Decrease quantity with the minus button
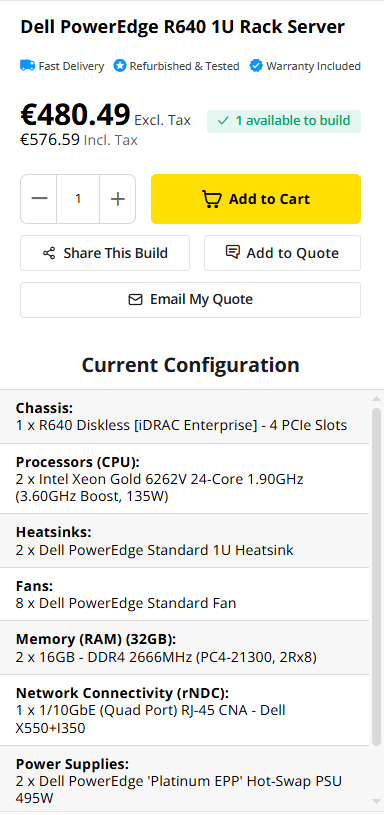Viewport: 384px width, 815px height. [39, 199]
